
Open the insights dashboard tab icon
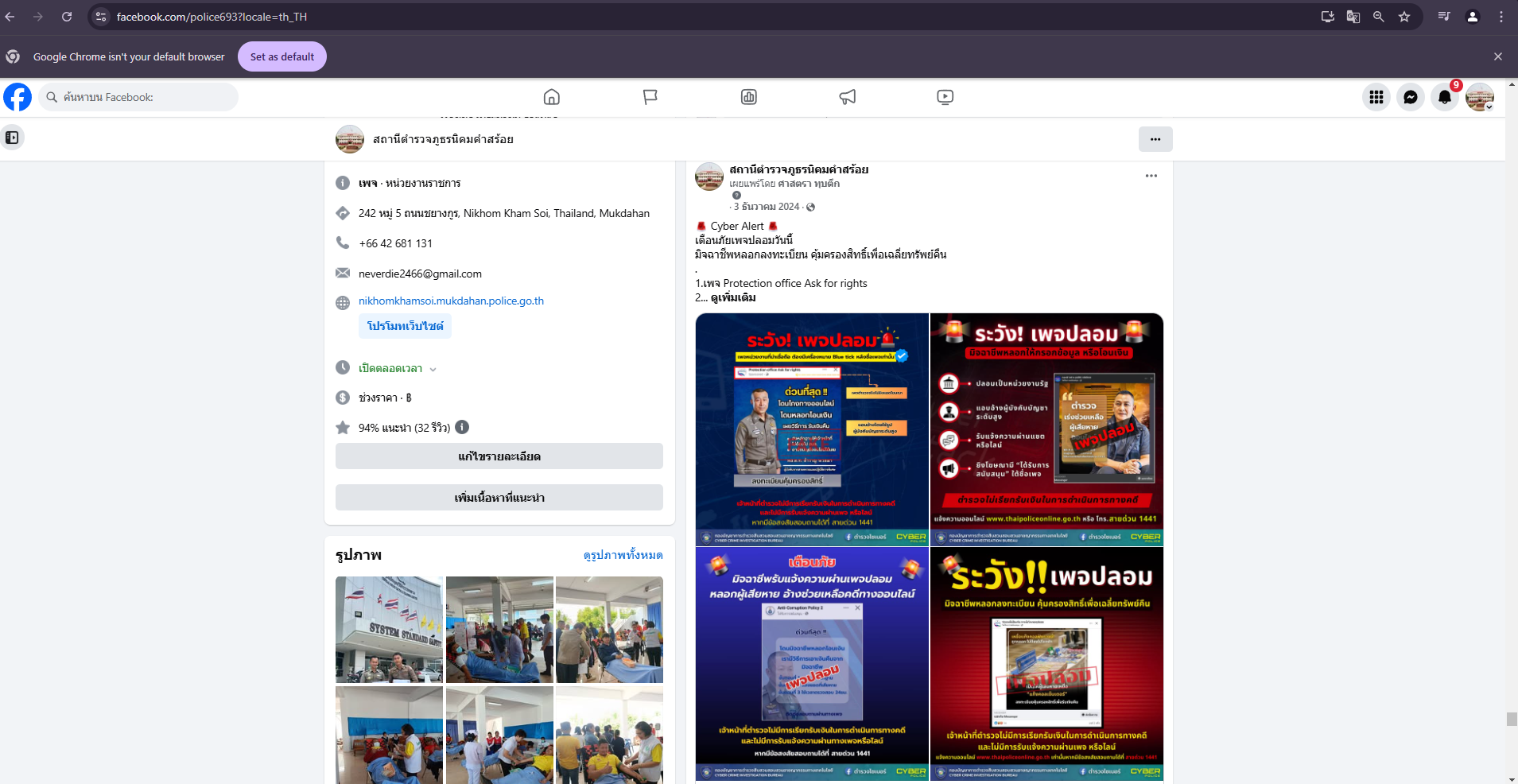tap(748, 97)
